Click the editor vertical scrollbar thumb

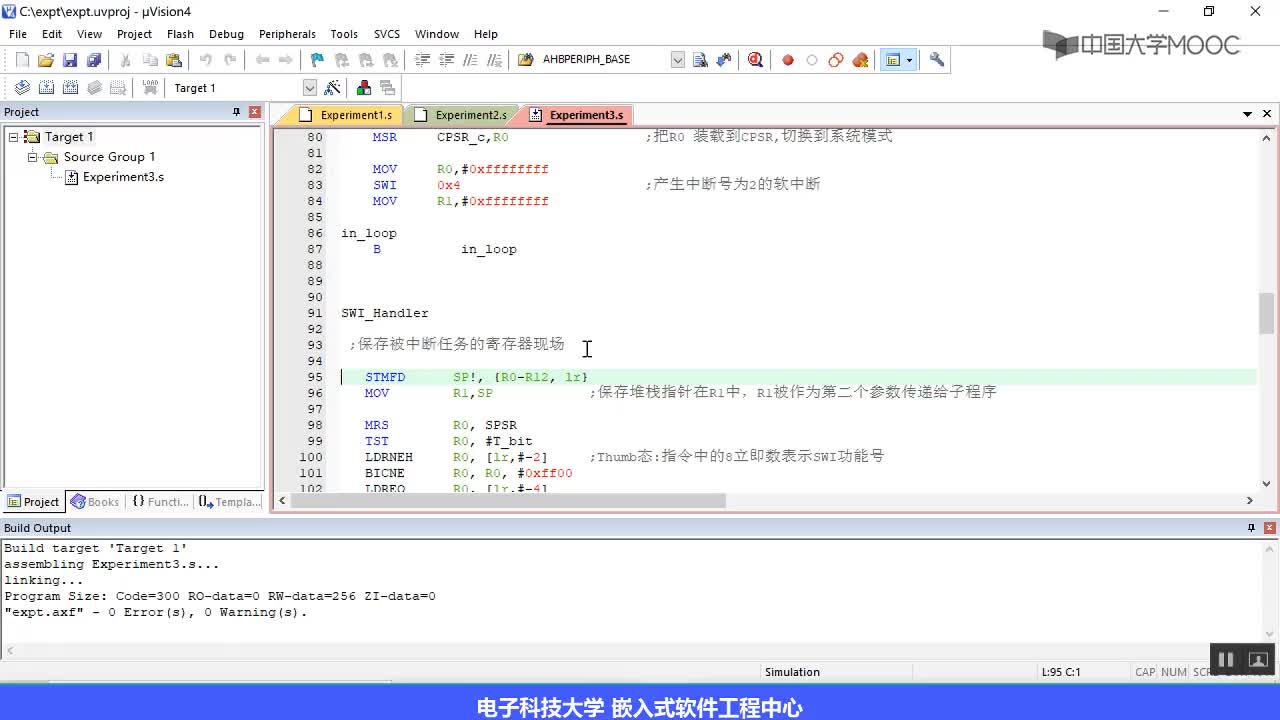click(1267, 314)
